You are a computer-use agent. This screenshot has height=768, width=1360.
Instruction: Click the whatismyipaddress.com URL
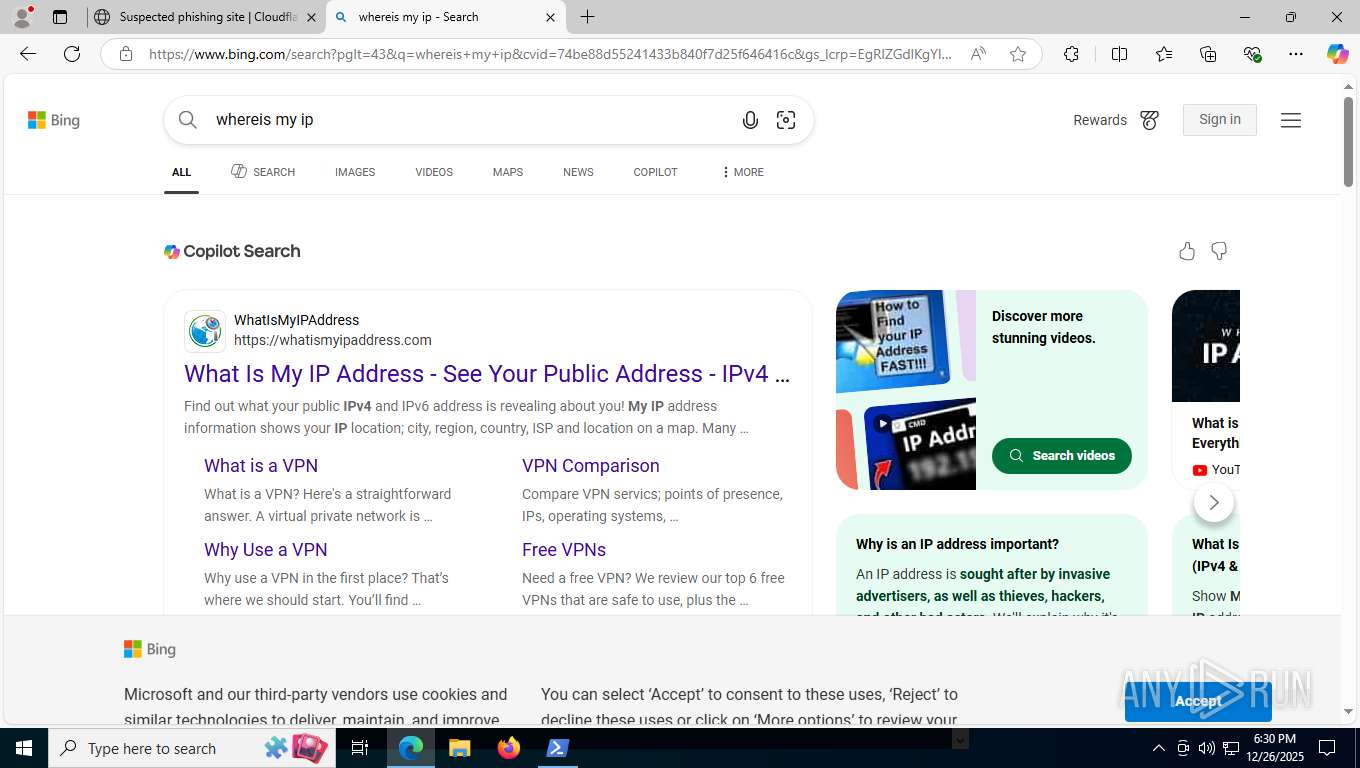click(x=333, y=340)
